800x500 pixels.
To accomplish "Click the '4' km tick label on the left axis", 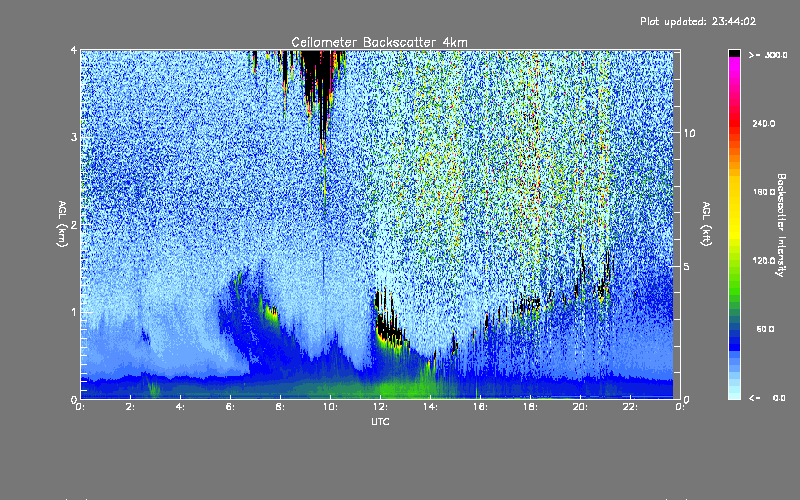I will click(x=74, y=50).
